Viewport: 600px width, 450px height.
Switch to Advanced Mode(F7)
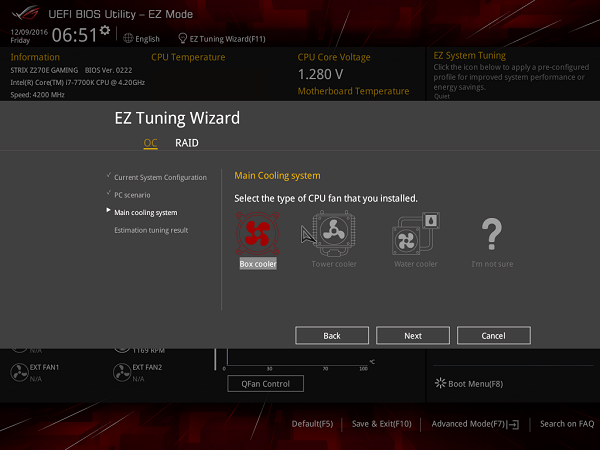tap(468, 424)
